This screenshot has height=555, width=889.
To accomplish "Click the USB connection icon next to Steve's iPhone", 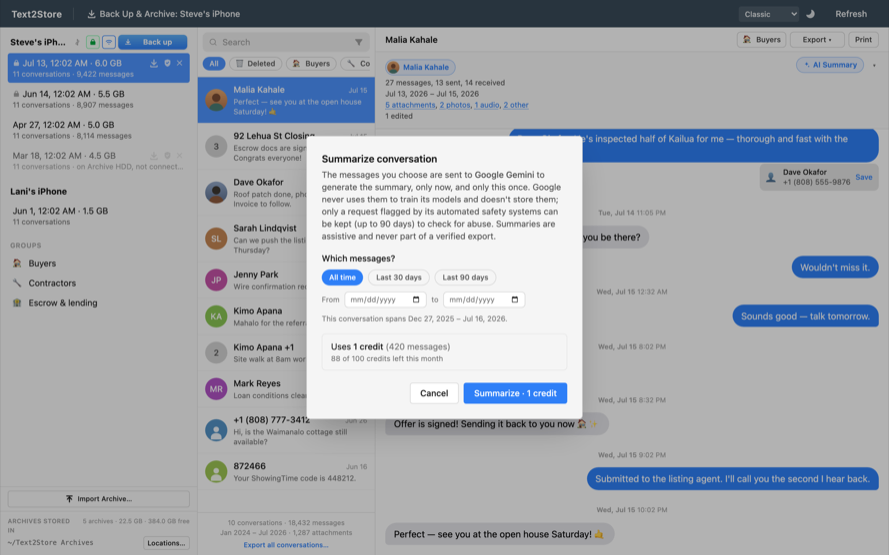I will 77,42.
